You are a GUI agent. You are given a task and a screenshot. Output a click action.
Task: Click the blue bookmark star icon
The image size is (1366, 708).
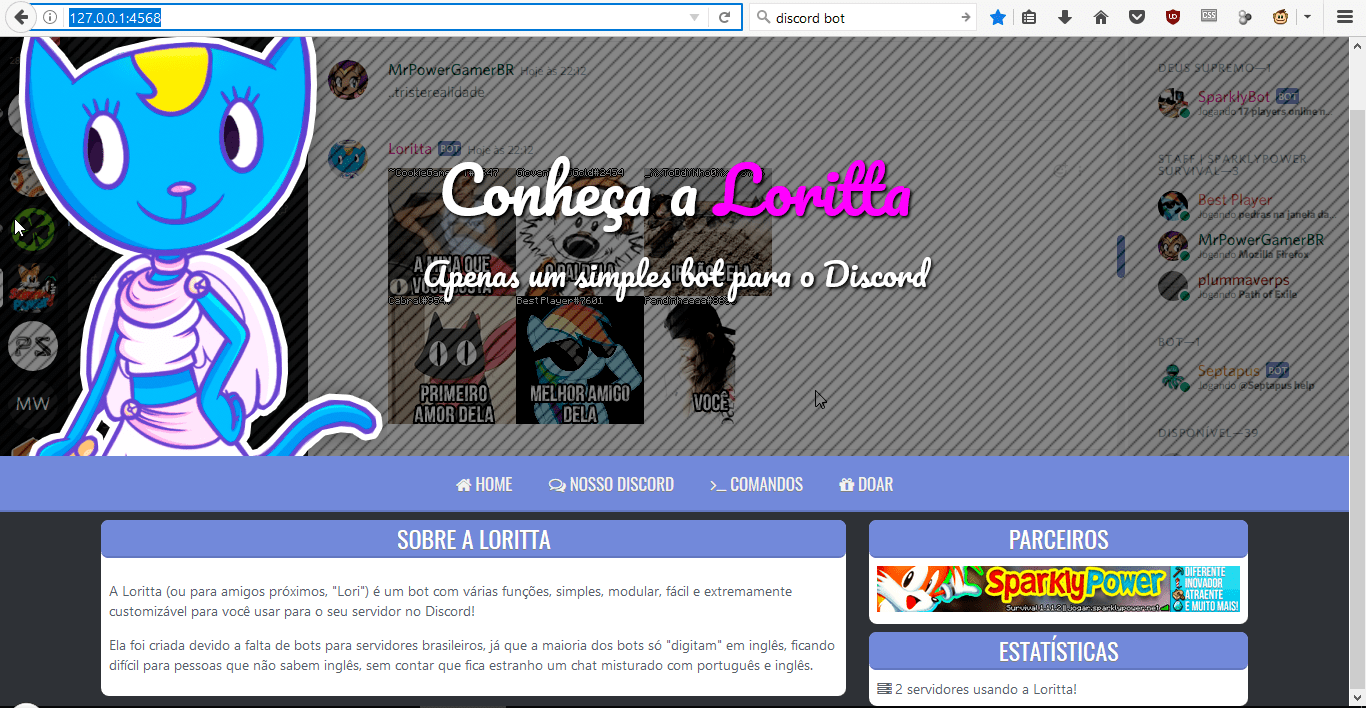[997, 17]
